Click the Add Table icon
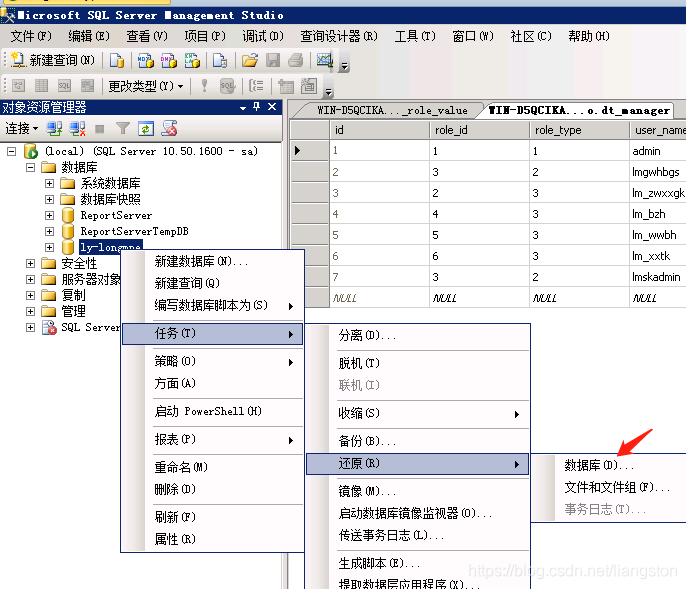686x589 pixels. tap(286, 86)
